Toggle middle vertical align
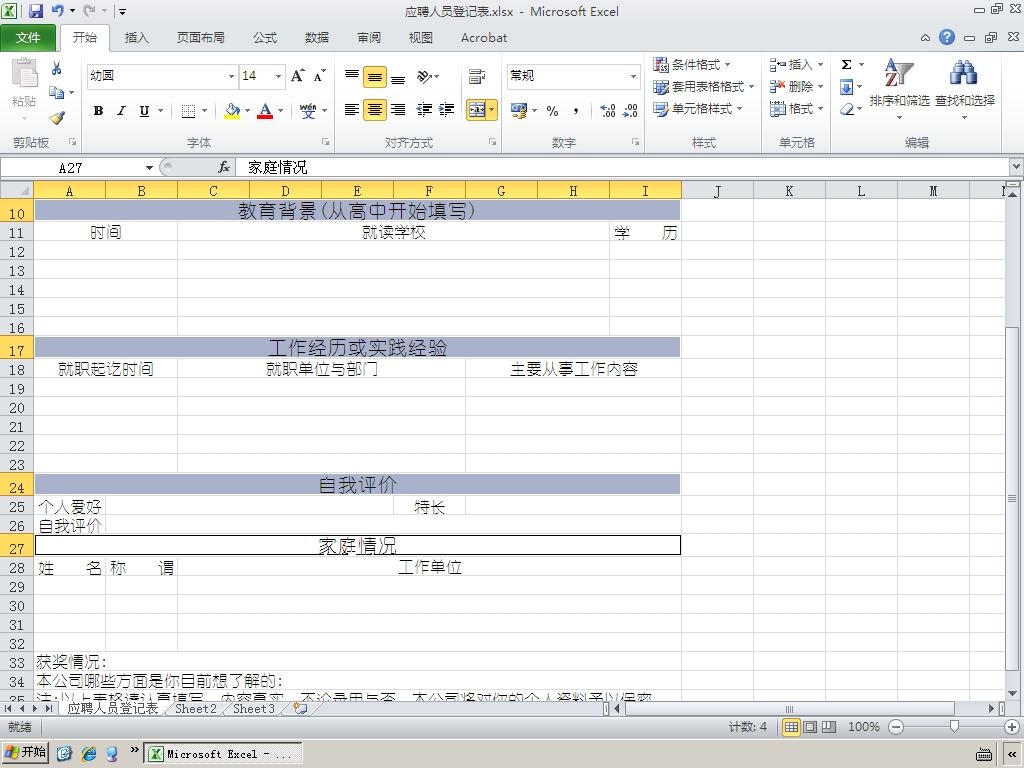The height and width of the screenshot is (768, 1024). pyautogui.click(x=375, y=76)
